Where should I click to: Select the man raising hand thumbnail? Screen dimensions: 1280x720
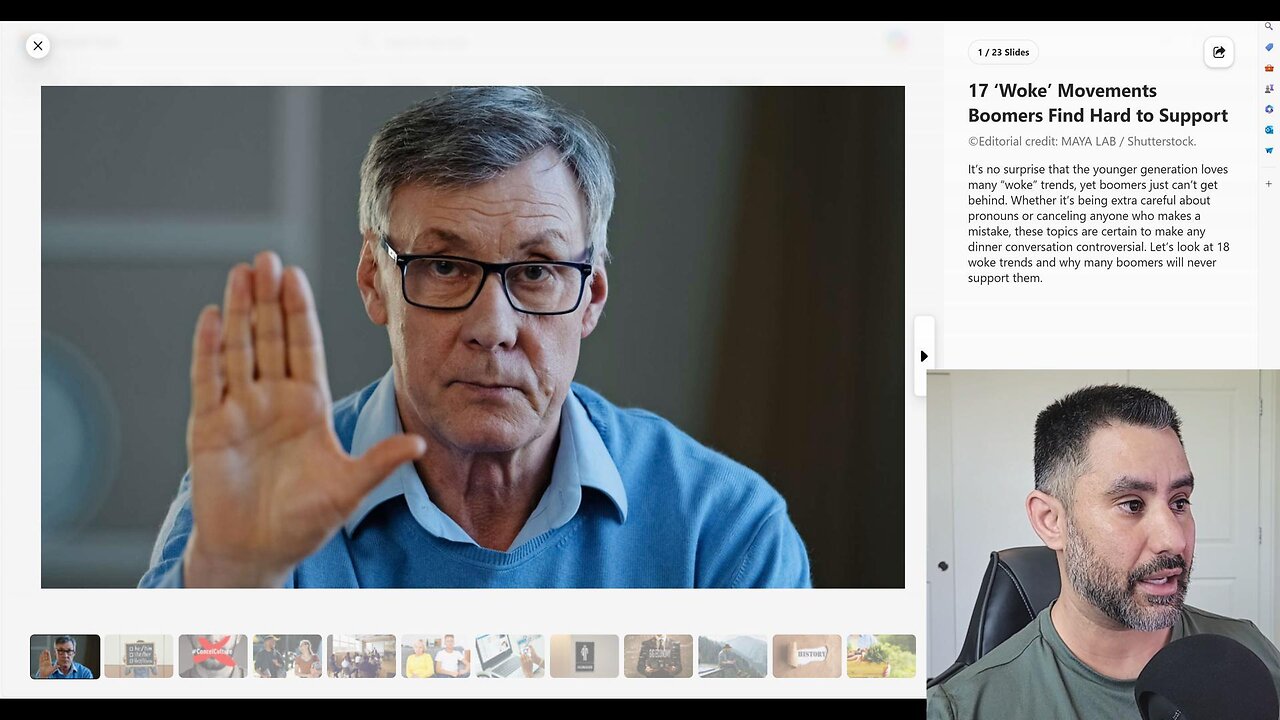[x=65, y=657]
